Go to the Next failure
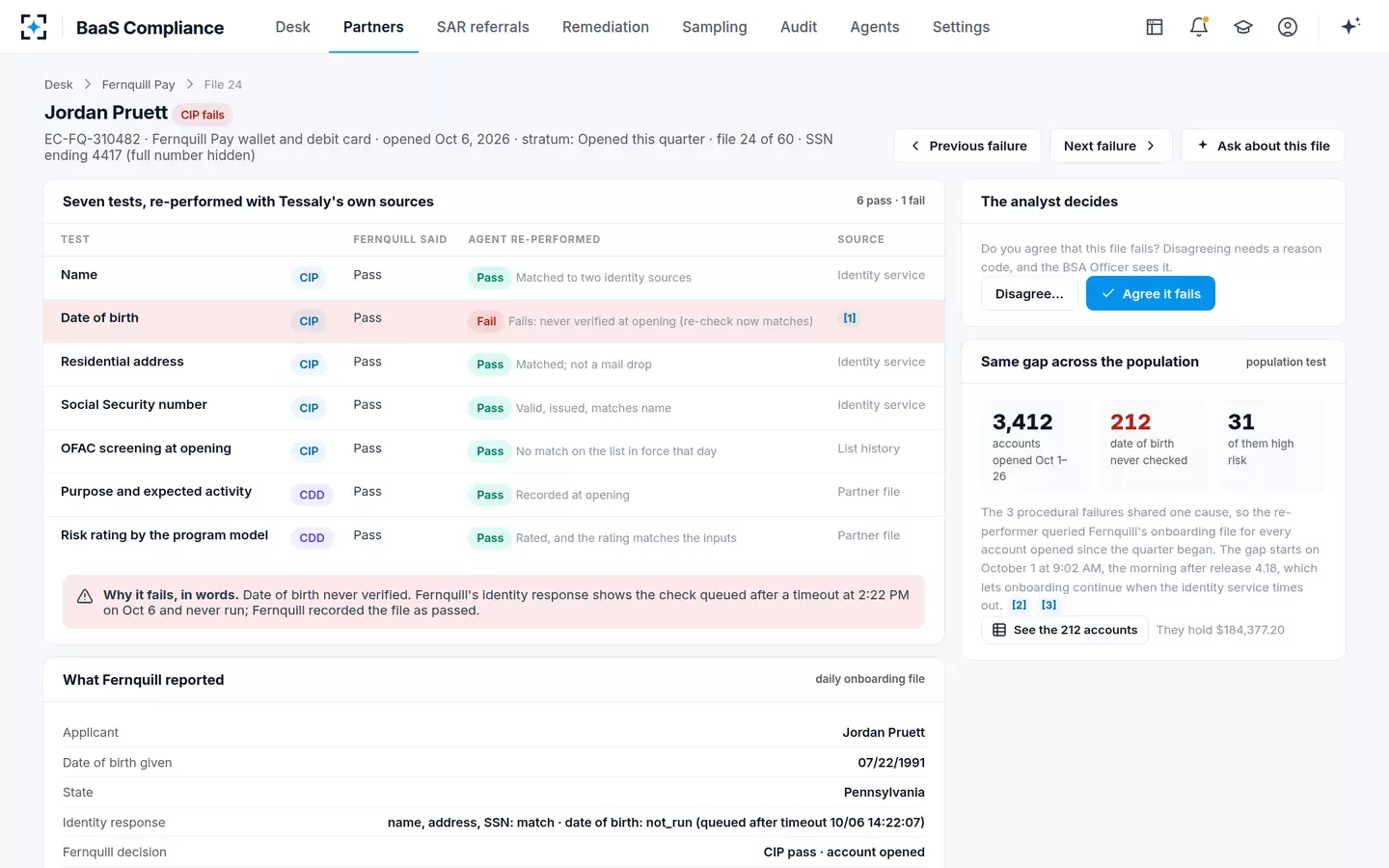 [1110, 146]
